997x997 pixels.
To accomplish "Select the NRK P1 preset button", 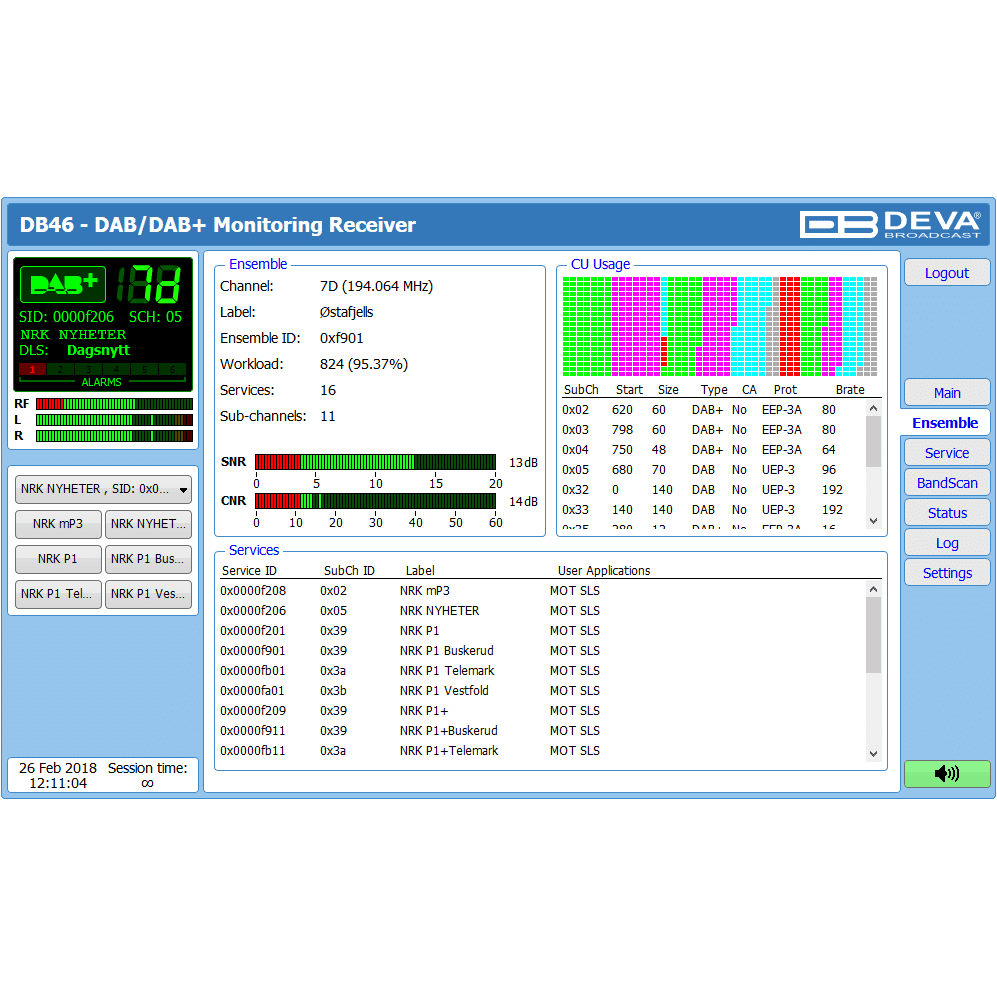I will 58,559.
